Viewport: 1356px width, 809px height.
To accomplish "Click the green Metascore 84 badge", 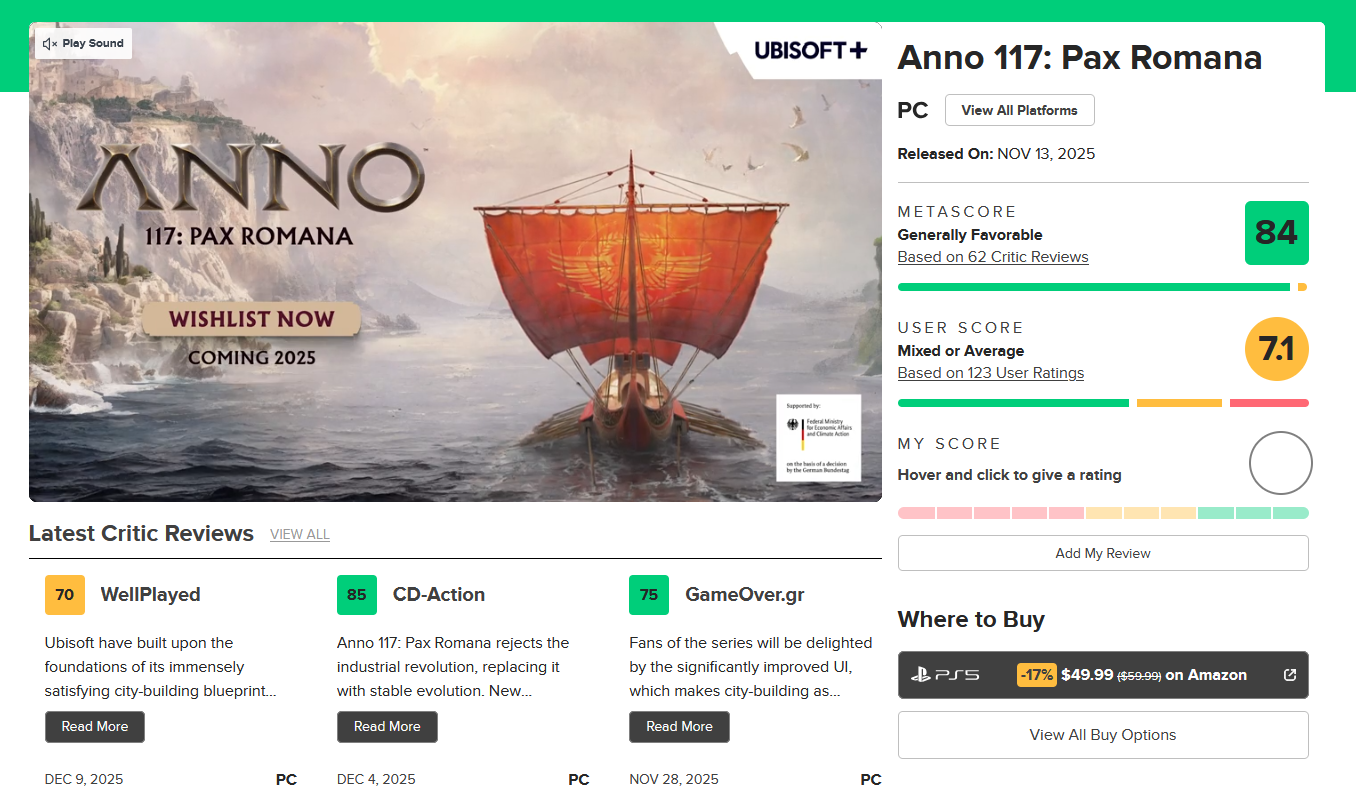I will coord(1276,233).
